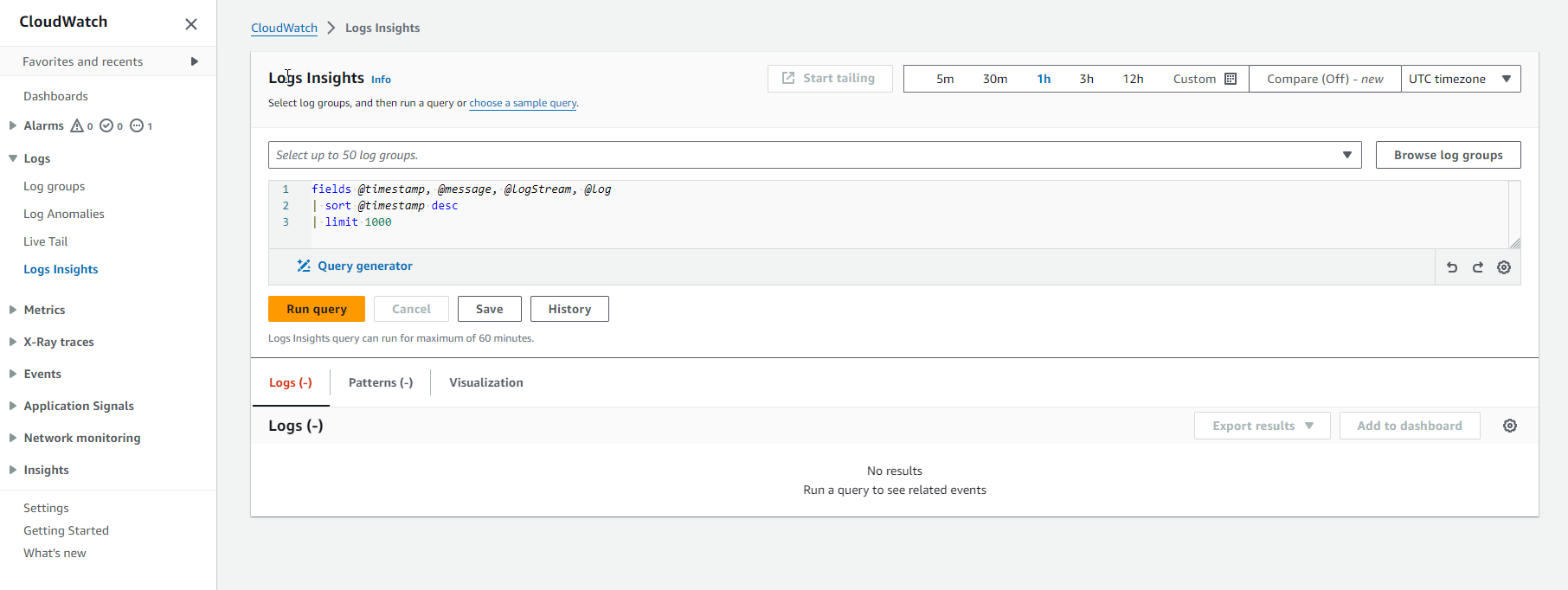Expand the Metrics section

point(13,310)
